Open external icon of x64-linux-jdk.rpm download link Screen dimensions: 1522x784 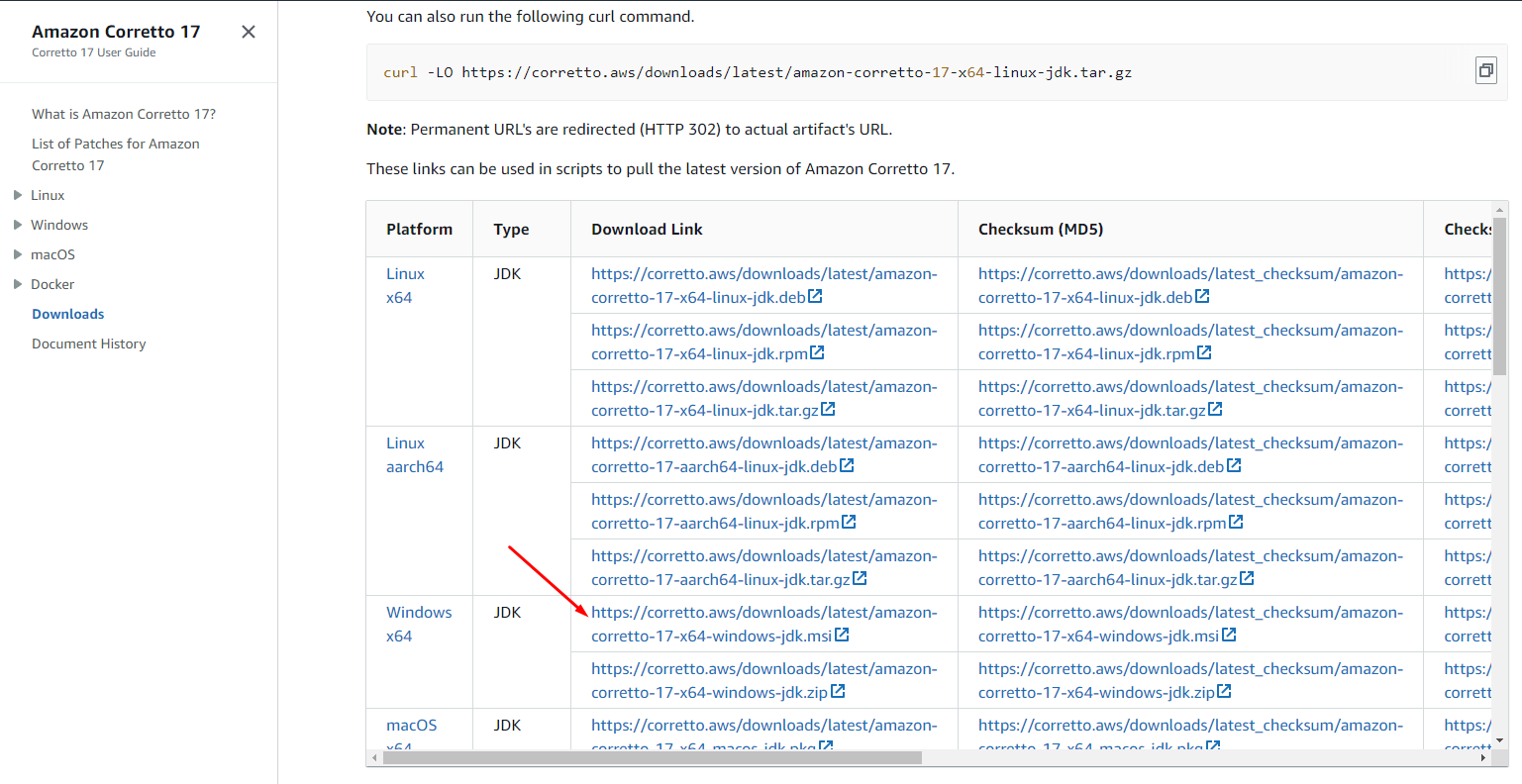[817, 352]
